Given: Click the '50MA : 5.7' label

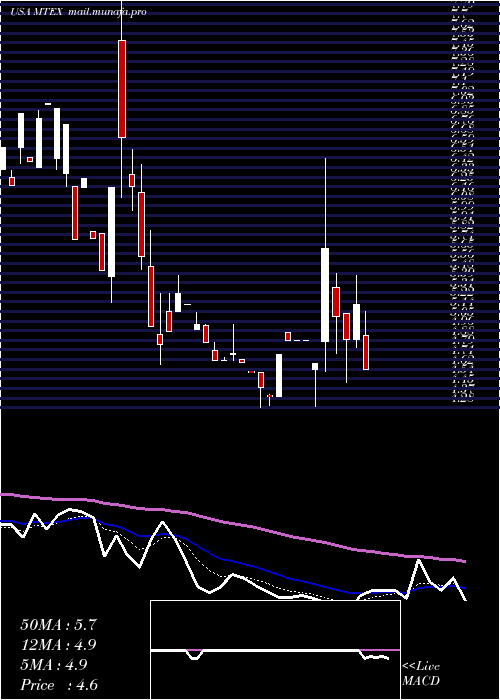Looking at the screenshot, I should pos(58,625).
